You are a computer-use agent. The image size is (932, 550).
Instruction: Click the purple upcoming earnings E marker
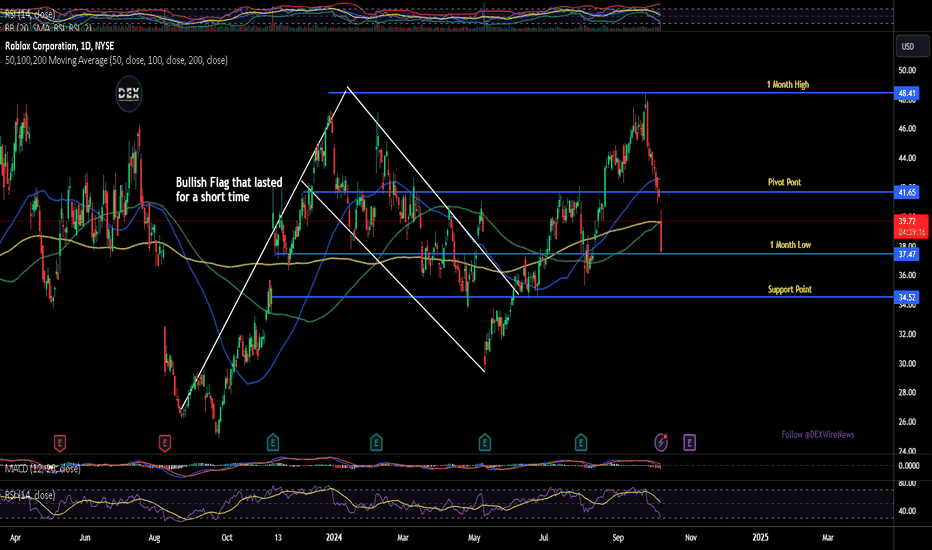coord(689,442)
